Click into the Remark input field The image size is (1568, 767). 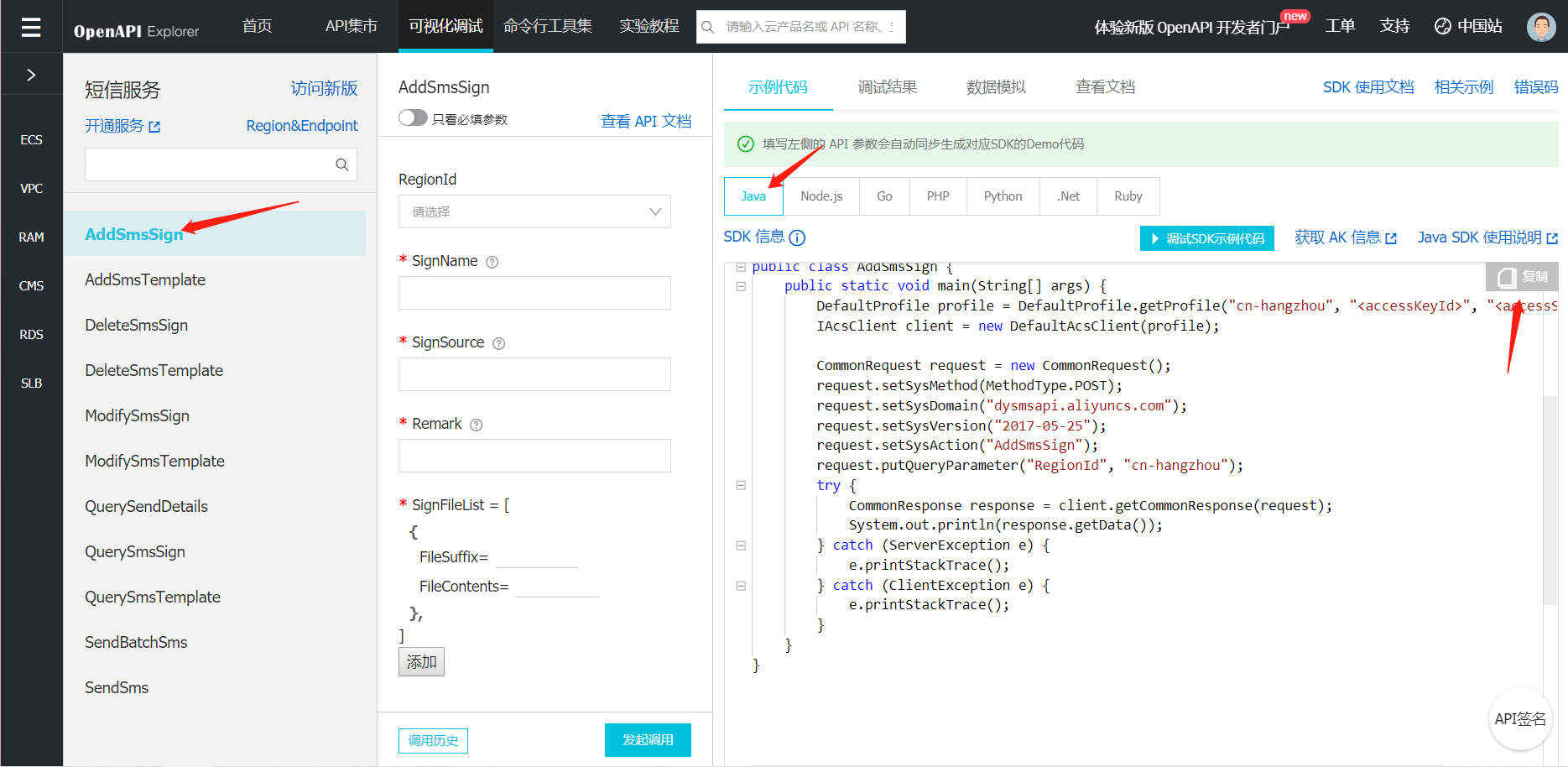tap(534, 456)
